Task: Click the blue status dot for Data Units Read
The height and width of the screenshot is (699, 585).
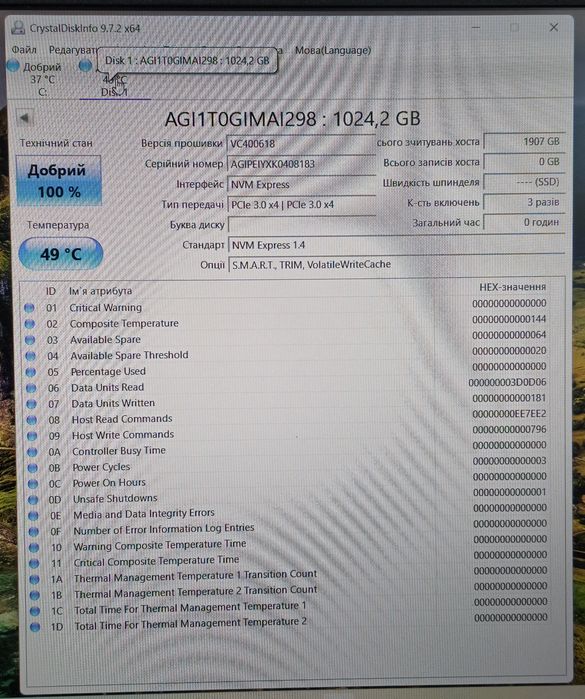Action: pos(31,388)
